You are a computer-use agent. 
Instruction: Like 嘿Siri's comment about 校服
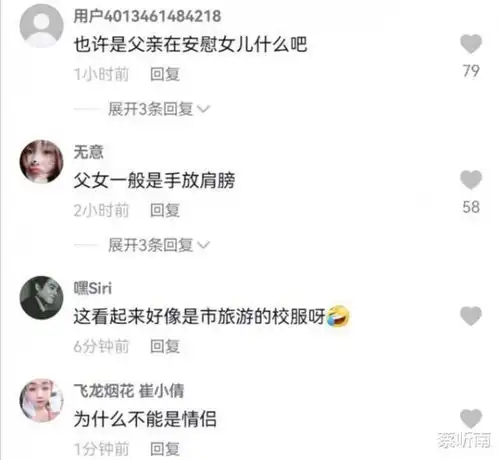(471, 316)
